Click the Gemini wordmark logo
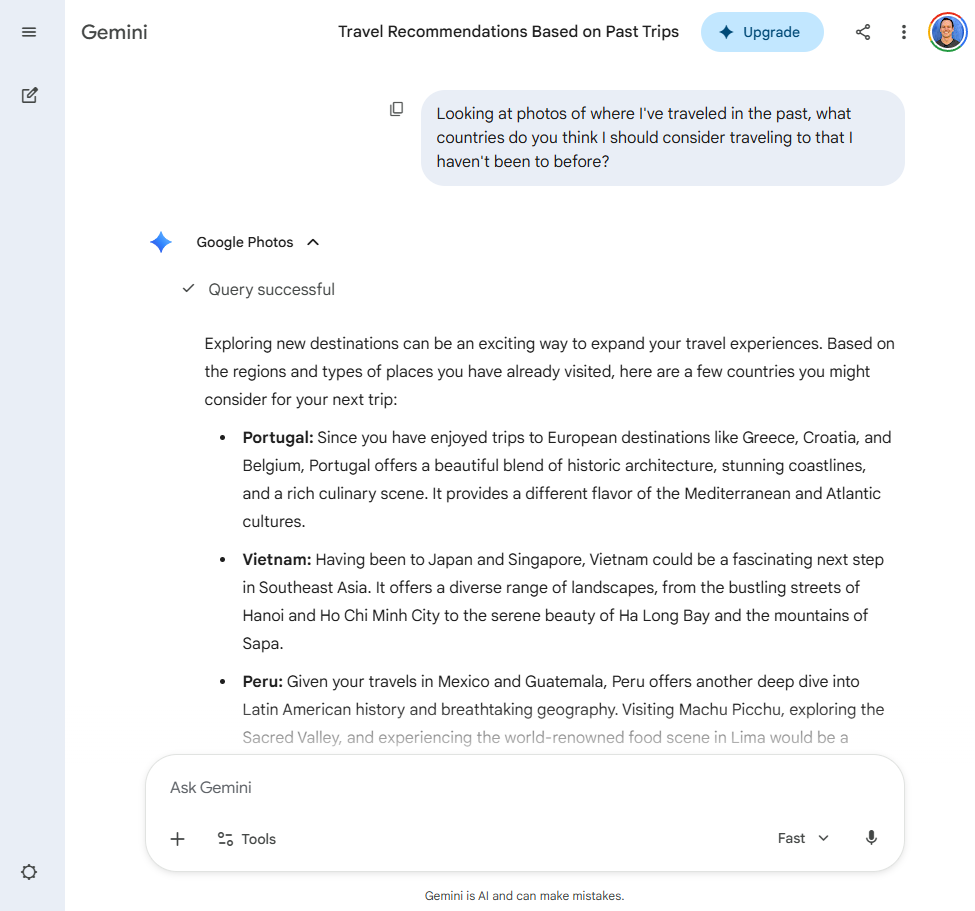Viewport: 975px width, 911px height. [x=113, y=31]
